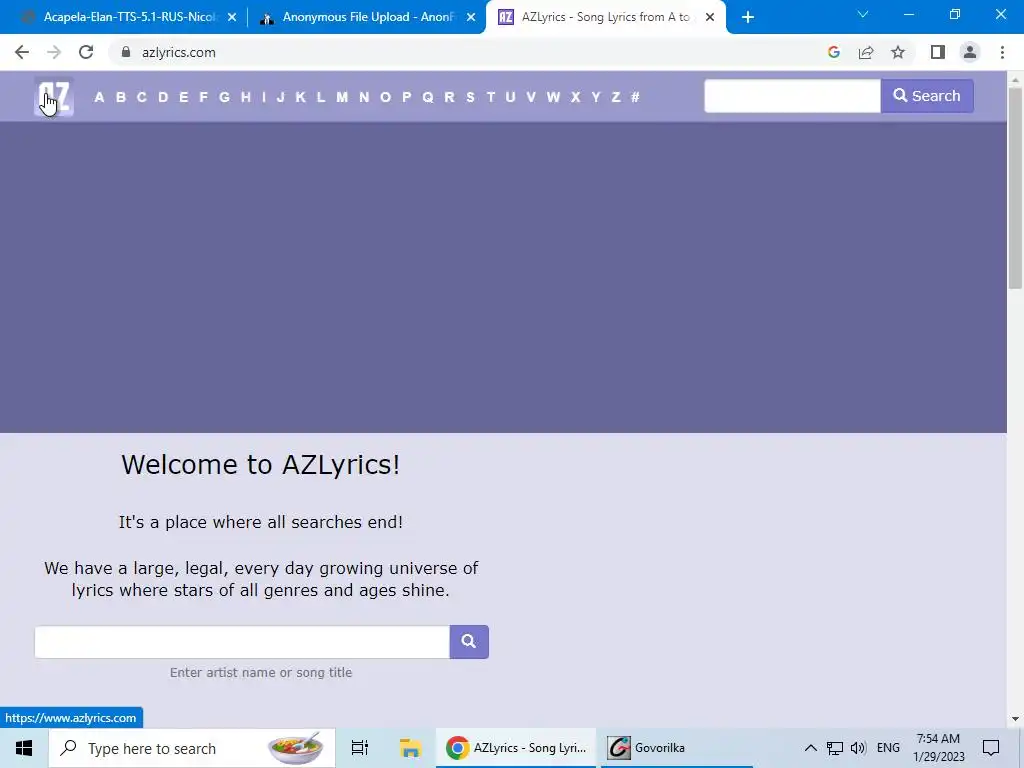Browse artists under letter R
Screen dimensions: 1024x768
pos(449,97)
